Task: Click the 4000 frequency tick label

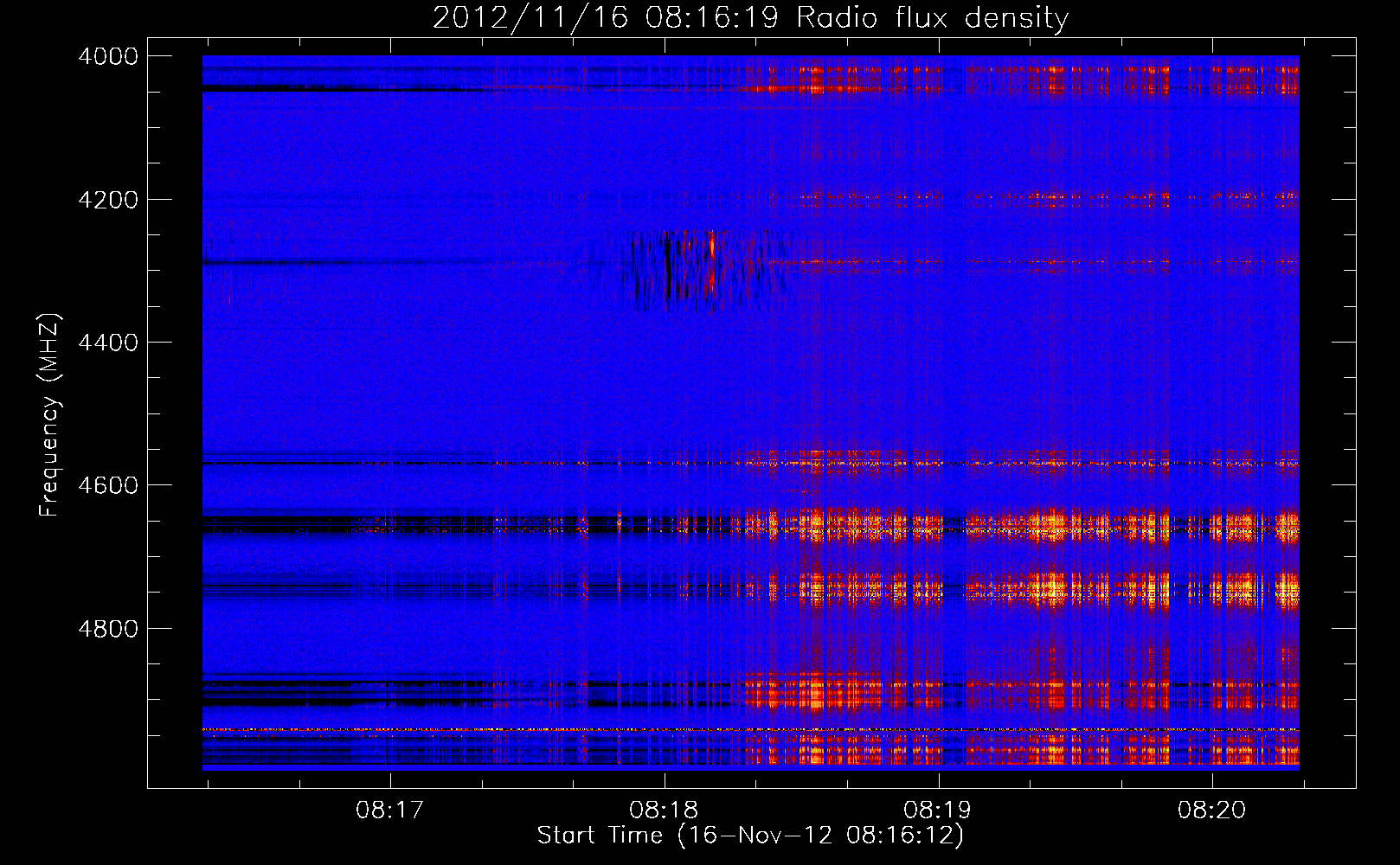Action: point(108,56)
